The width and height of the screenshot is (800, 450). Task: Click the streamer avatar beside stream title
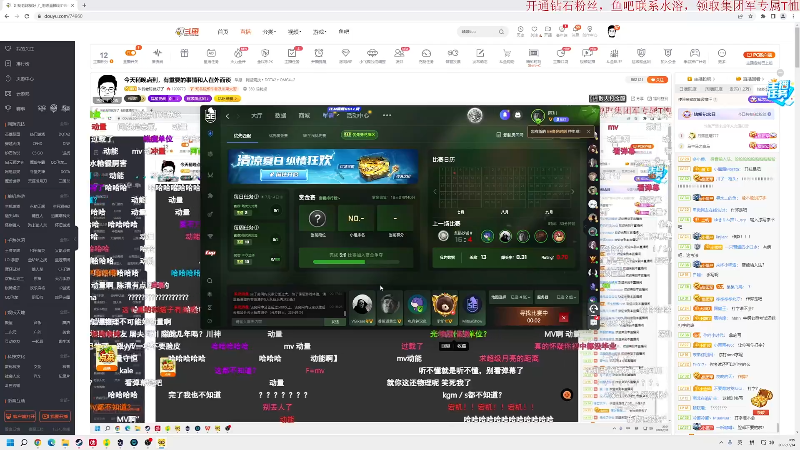point(107,88)
